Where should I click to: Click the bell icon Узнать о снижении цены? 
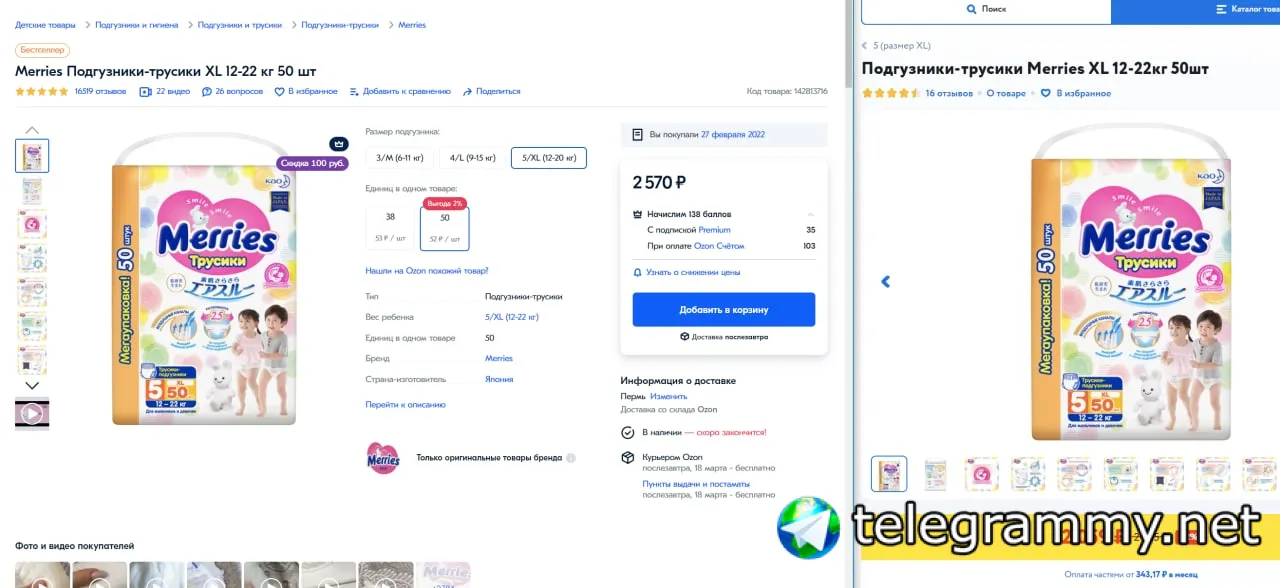pyautogui.click(x=637, y=272)
